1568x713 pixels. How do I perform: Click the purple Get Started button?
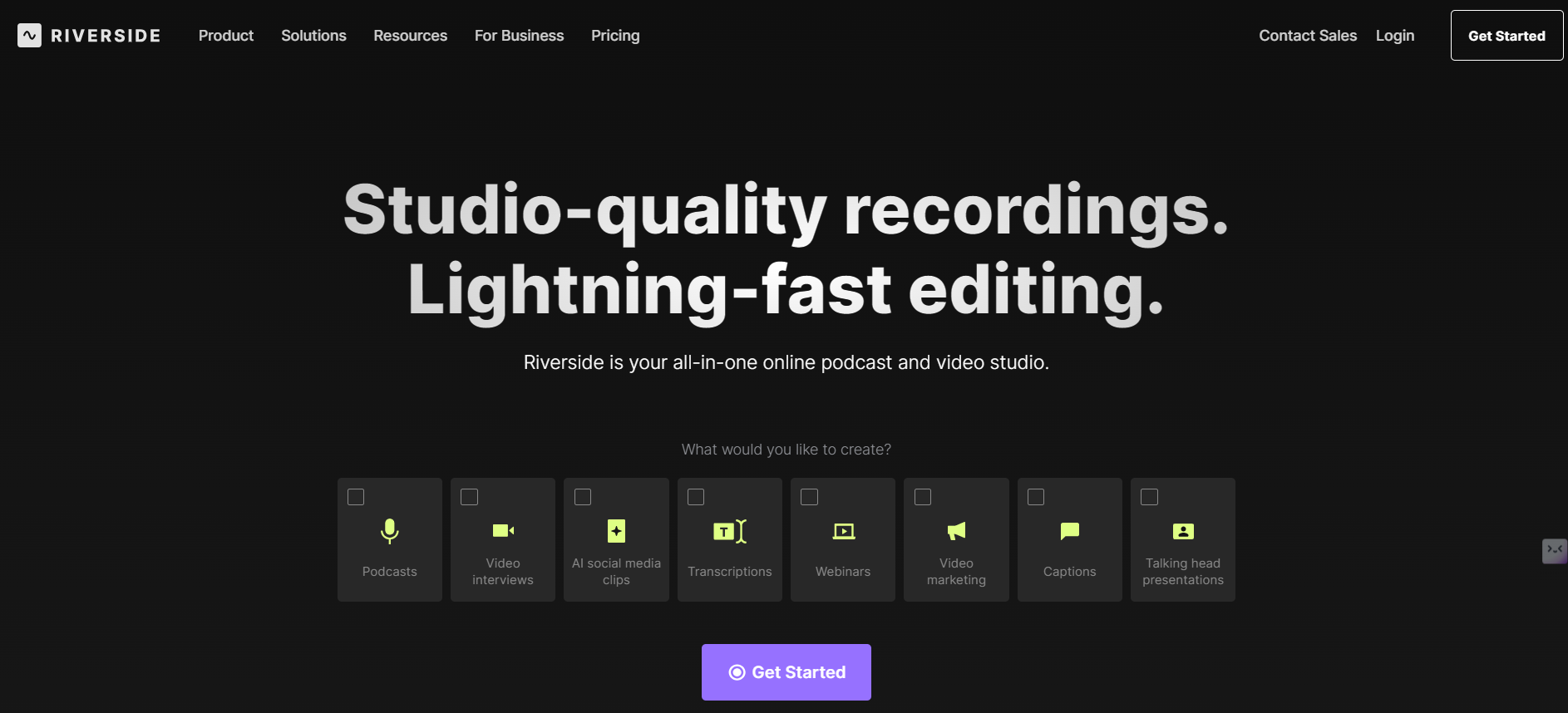click(x=786, y=672)
